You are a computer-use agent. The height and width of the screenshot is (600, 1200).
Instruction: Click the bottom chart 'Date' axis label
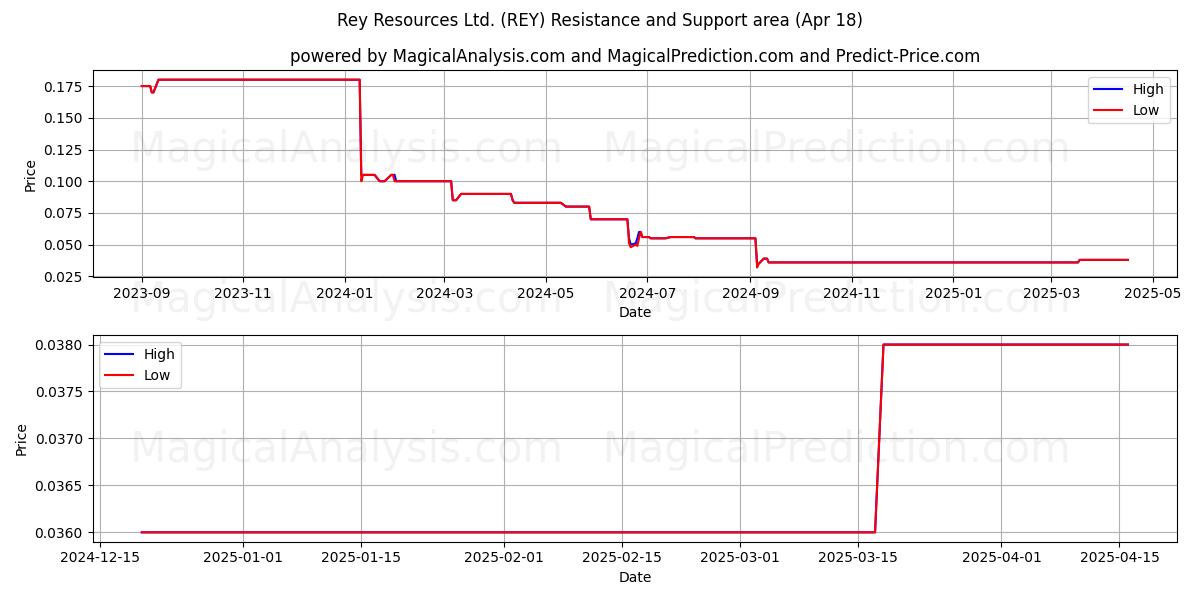(x=635, y=577)
